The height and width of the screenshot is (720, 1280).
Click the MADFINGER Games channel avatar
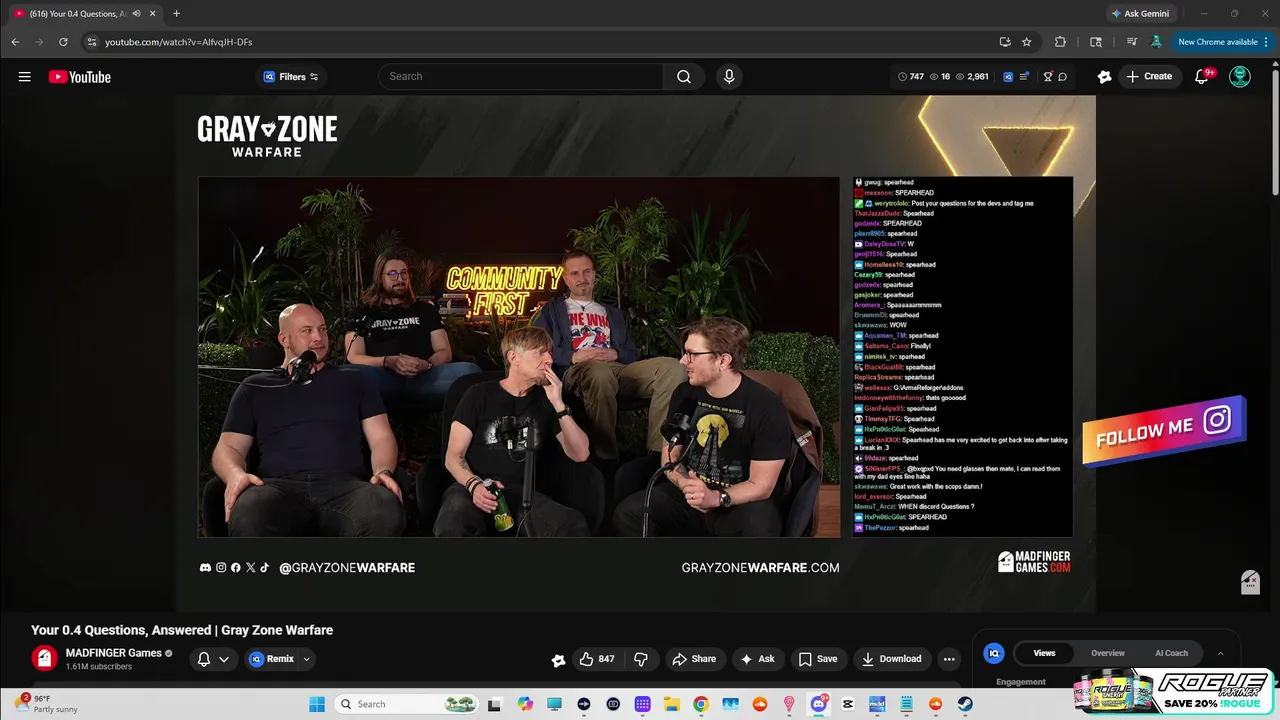pyautogui.click(x=43, y=658)
